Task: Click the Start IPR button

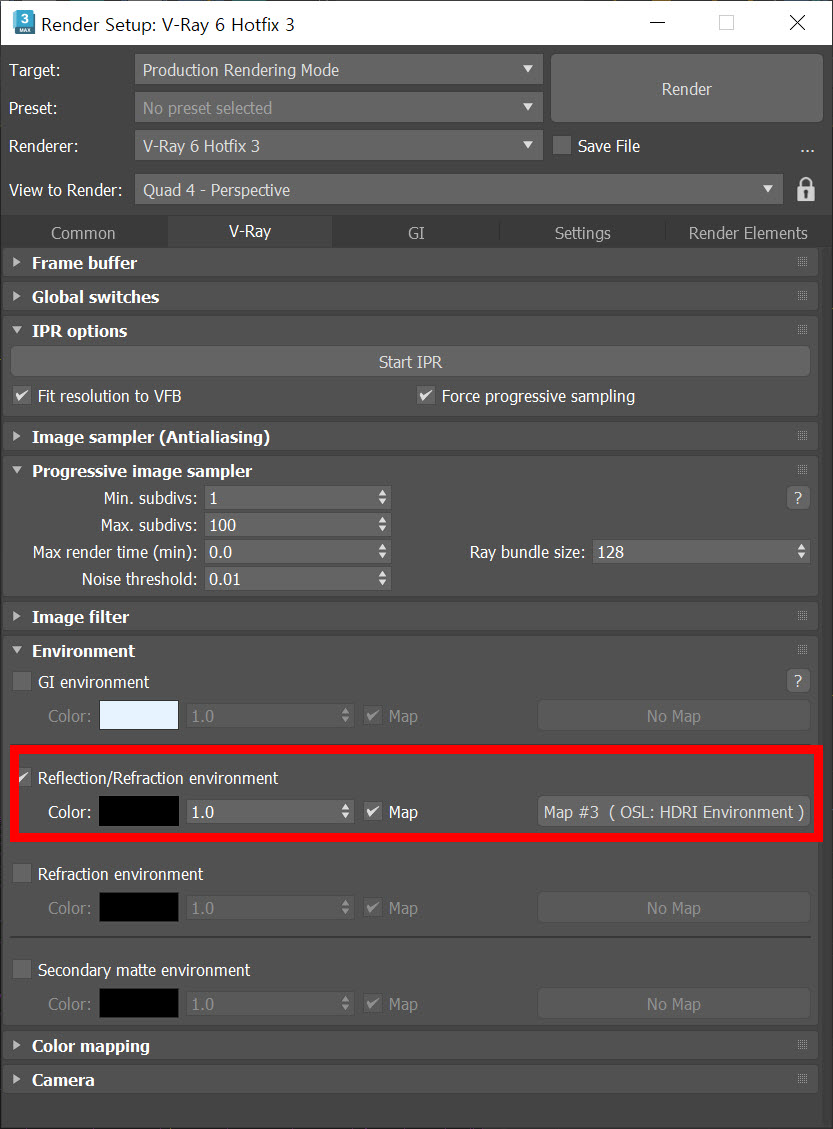Action: (410, 361)
